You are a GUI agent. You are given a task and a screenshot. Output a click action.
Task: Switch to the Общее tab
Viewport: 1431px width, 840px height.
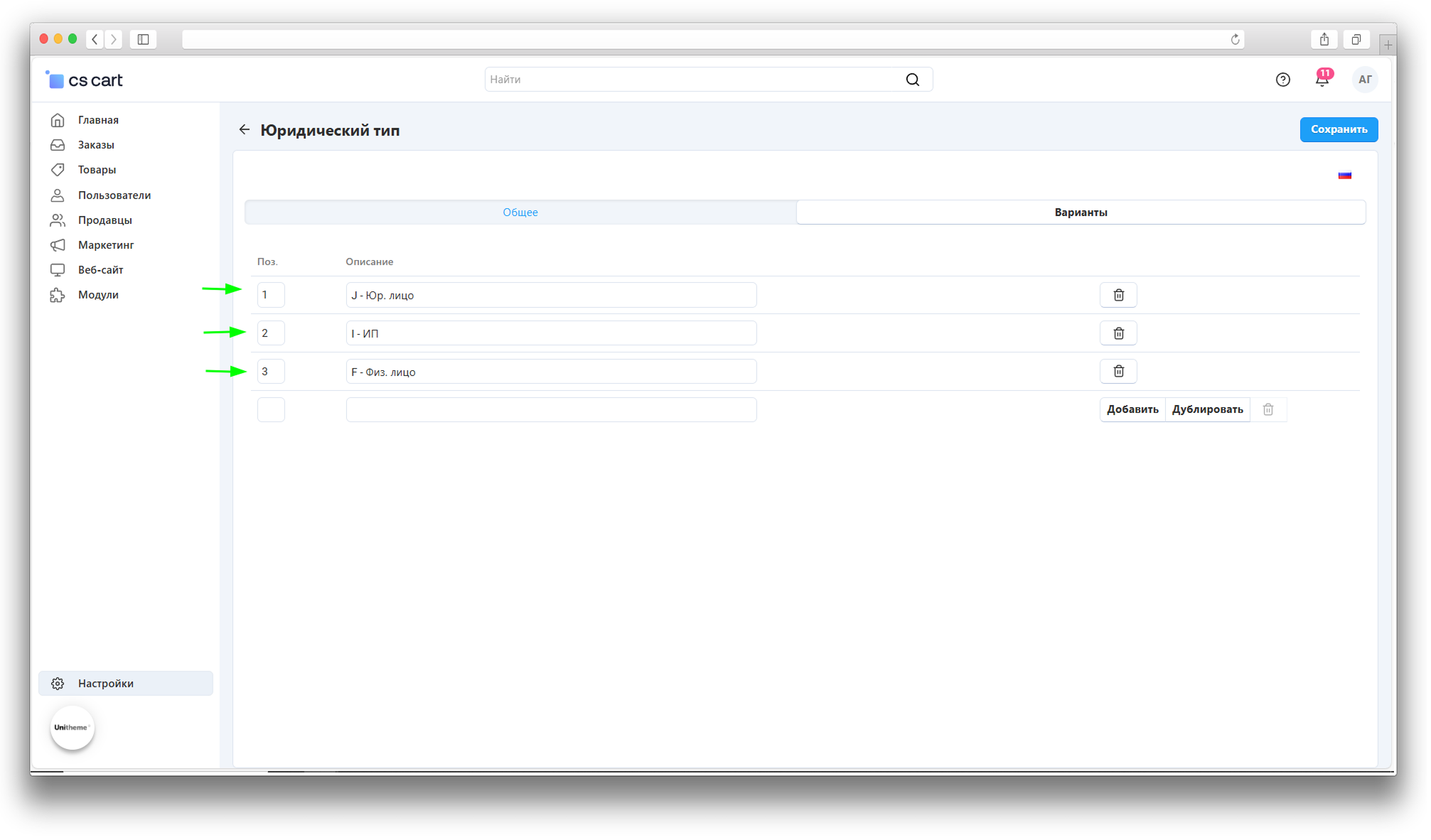tap(520, 212)
